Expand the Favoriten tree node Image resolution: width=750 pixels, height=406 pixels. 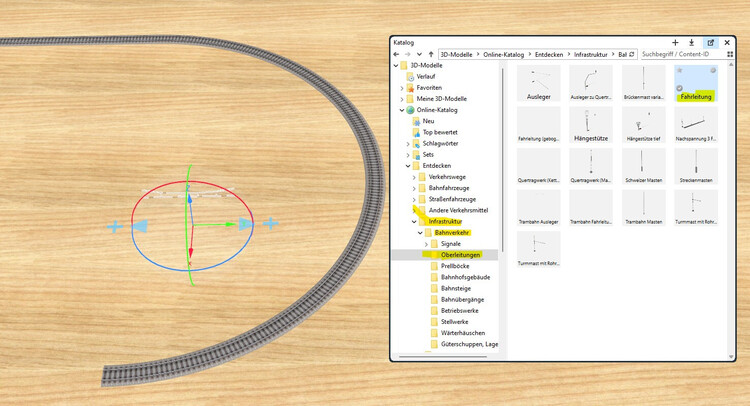point(402,88)
